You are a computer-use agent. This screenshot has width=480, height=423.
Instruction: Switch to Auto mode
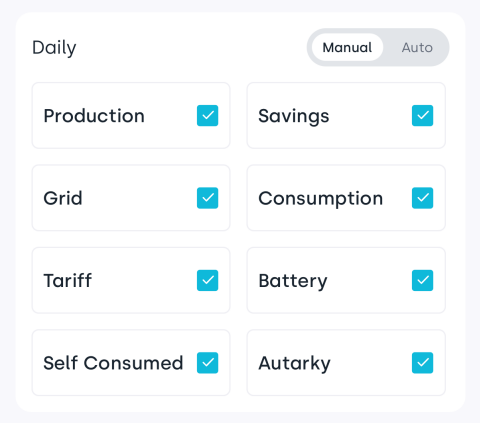tap(417, 47)
